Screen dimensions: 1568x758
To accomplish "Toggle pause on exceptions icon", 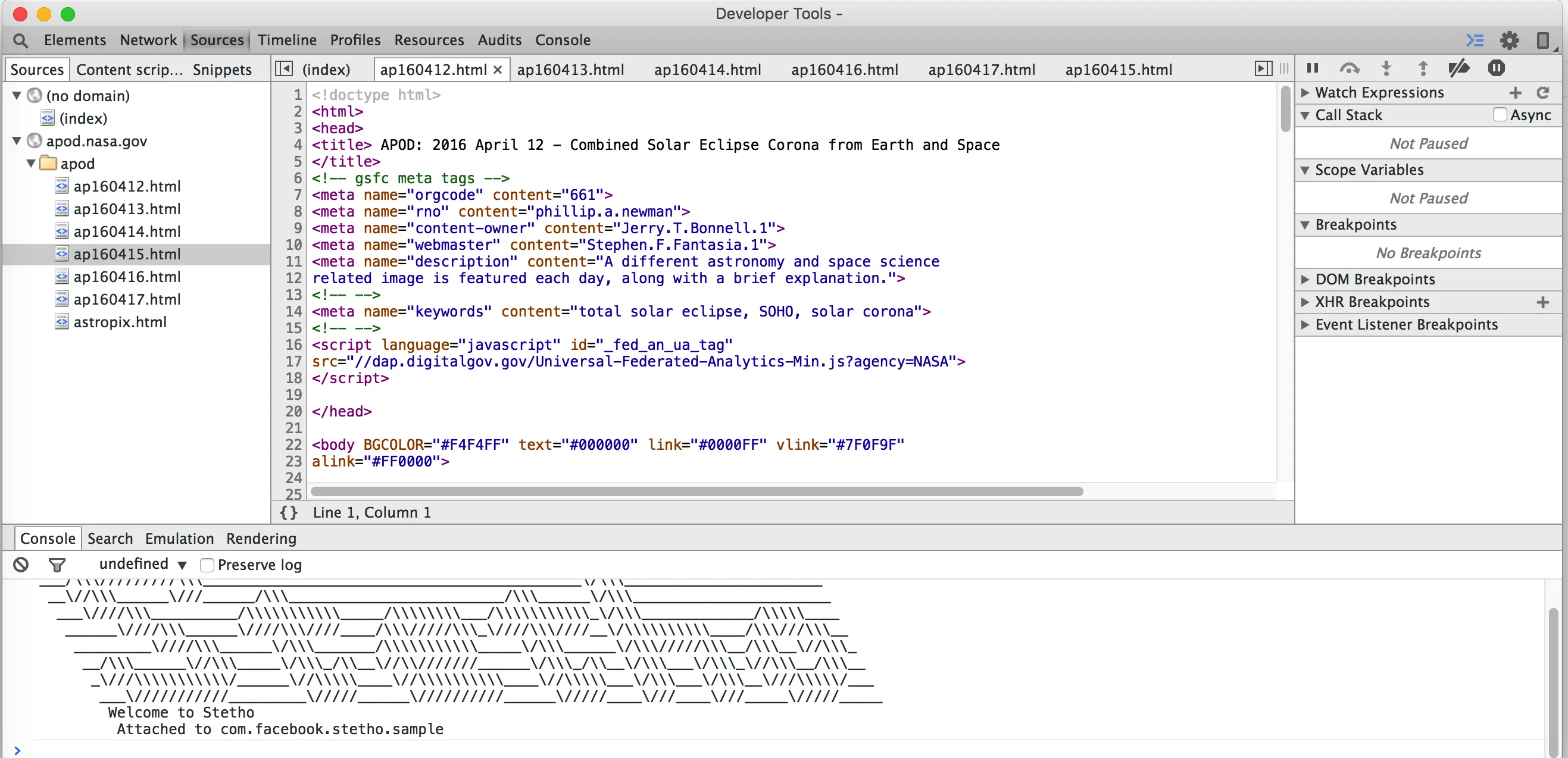I will (x=1496, y=68).
